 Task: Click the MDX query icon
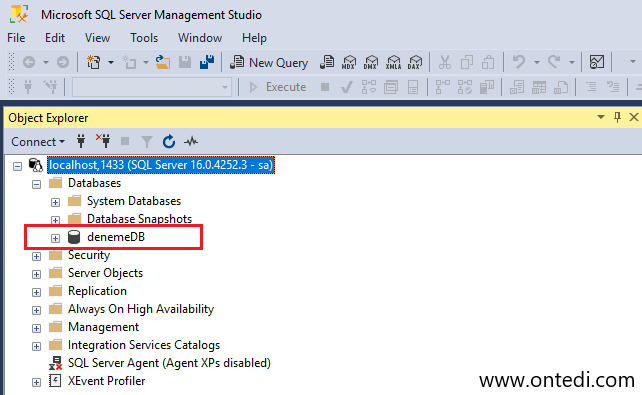point(349,62)
